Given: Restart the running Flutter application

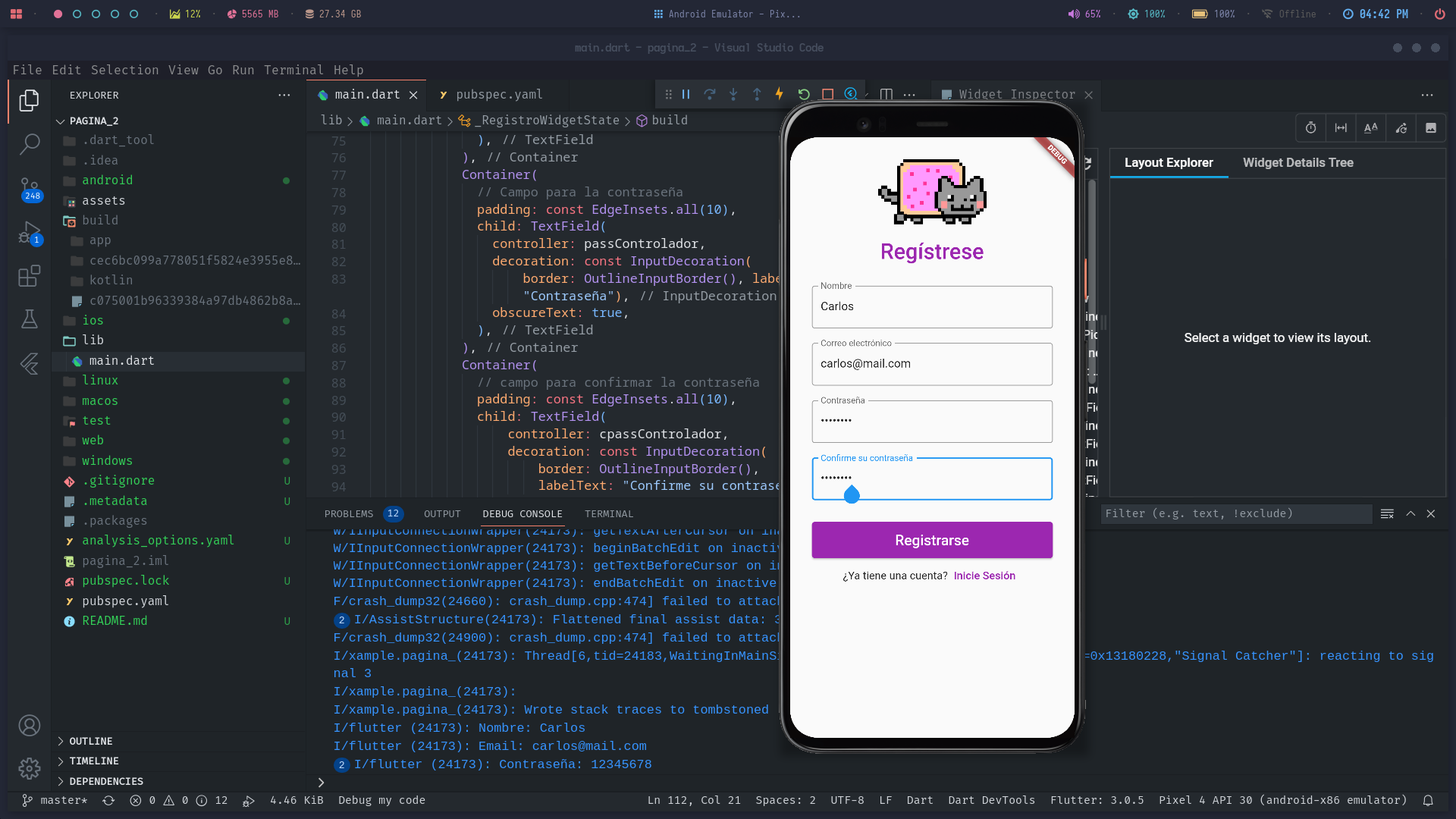Looking at the screenshot, I should pyautogui.click(x=804, y=93).
